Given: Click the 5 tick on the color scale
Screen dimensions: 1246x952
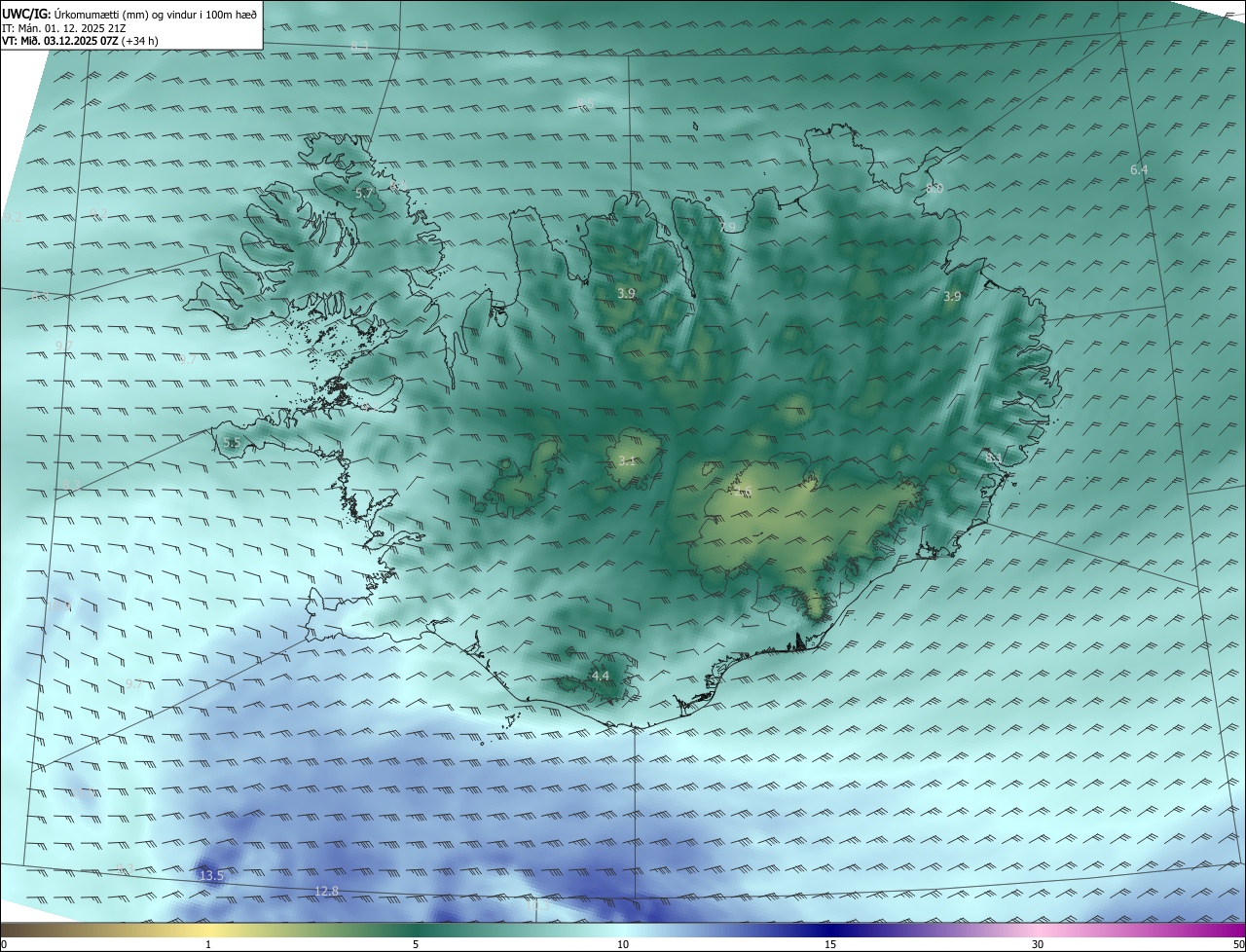Looking at the screenshot, I should coord(416,945).
